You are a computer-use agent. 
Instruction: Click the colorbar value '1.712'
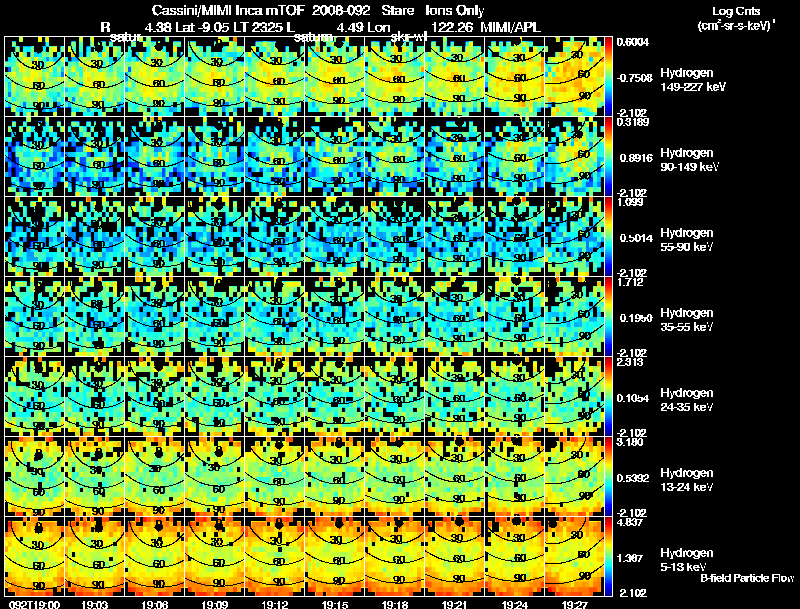(x=630, y=282)
